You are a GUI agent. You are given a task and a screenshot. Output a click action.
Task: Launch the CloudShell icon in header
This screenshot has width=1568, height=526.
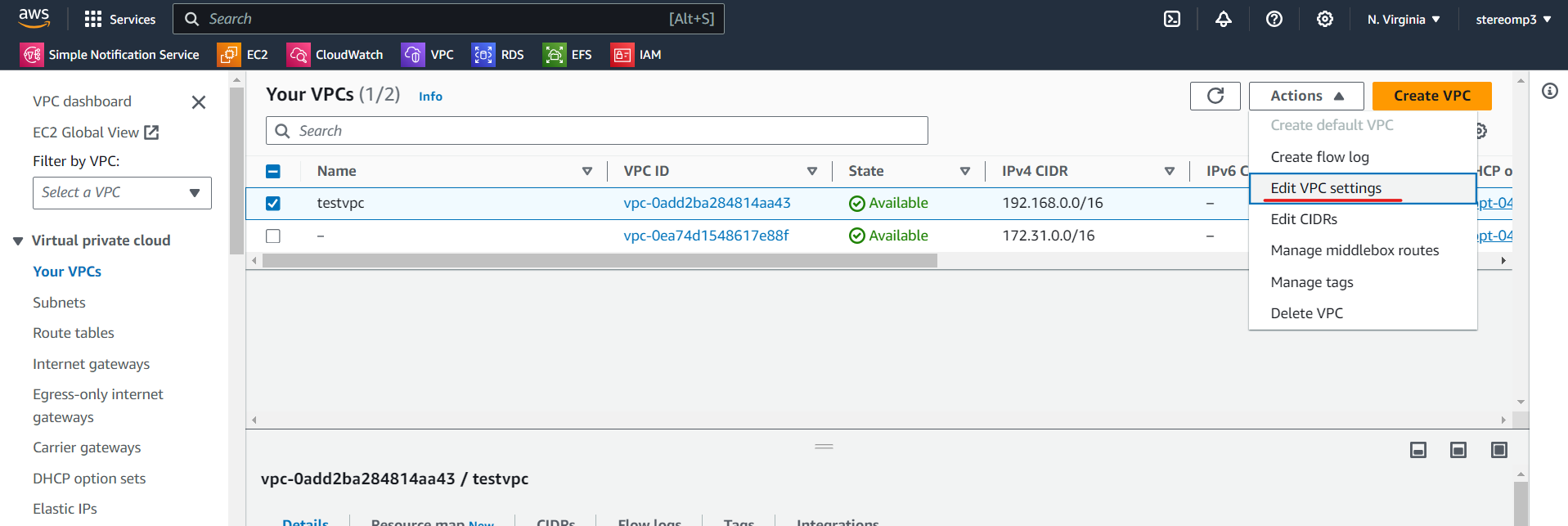(x=1172, y=19)
